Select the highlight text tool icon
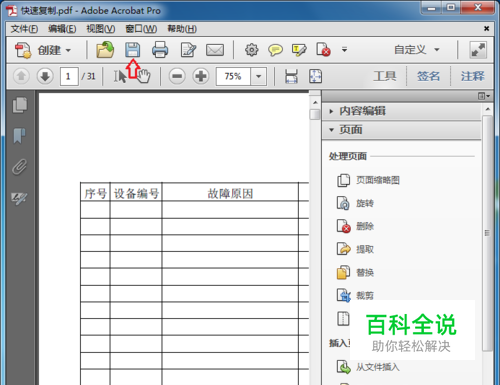This screenshot has height=385, width=500. click(x=299, y=50)
